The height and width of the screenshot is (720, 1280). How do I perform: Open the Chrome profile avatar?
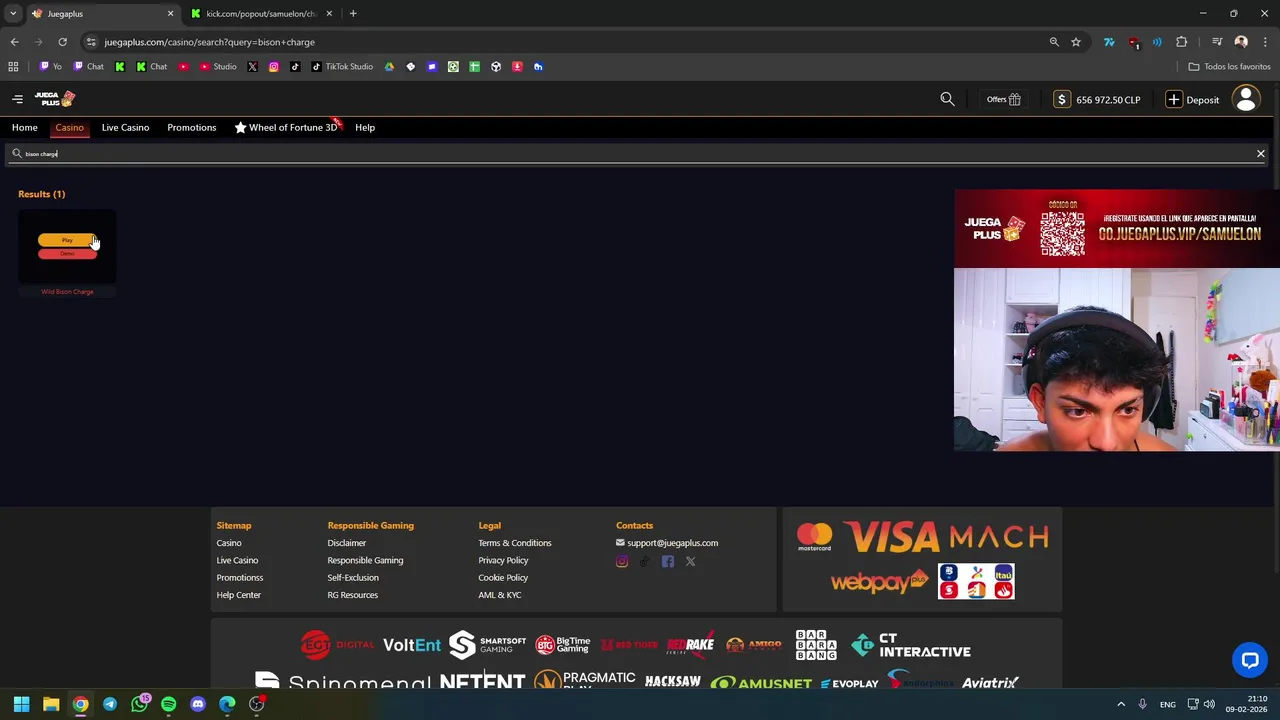click(1241, 42)
